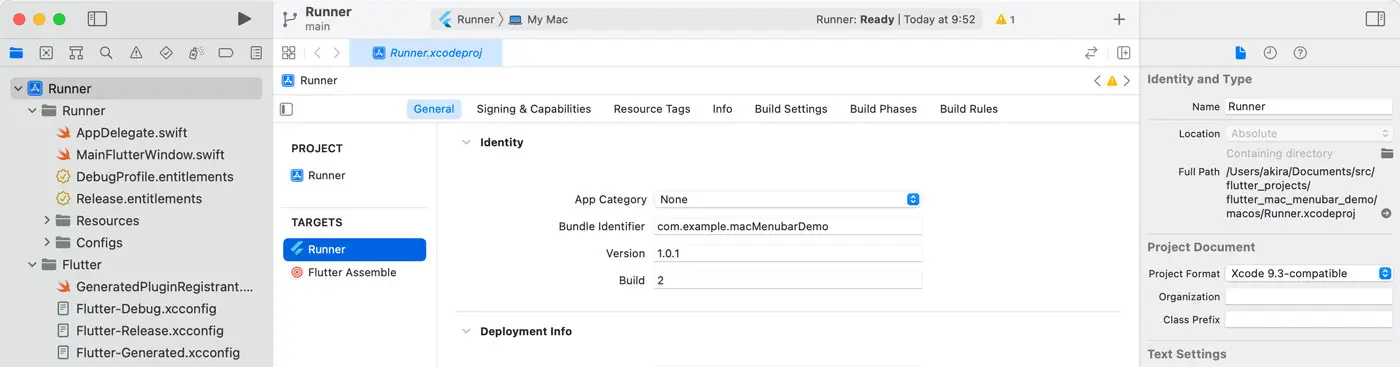Expand the Resources folder
The height and width of the screenshot is (367, 1400).
click(x=47, y=221)
